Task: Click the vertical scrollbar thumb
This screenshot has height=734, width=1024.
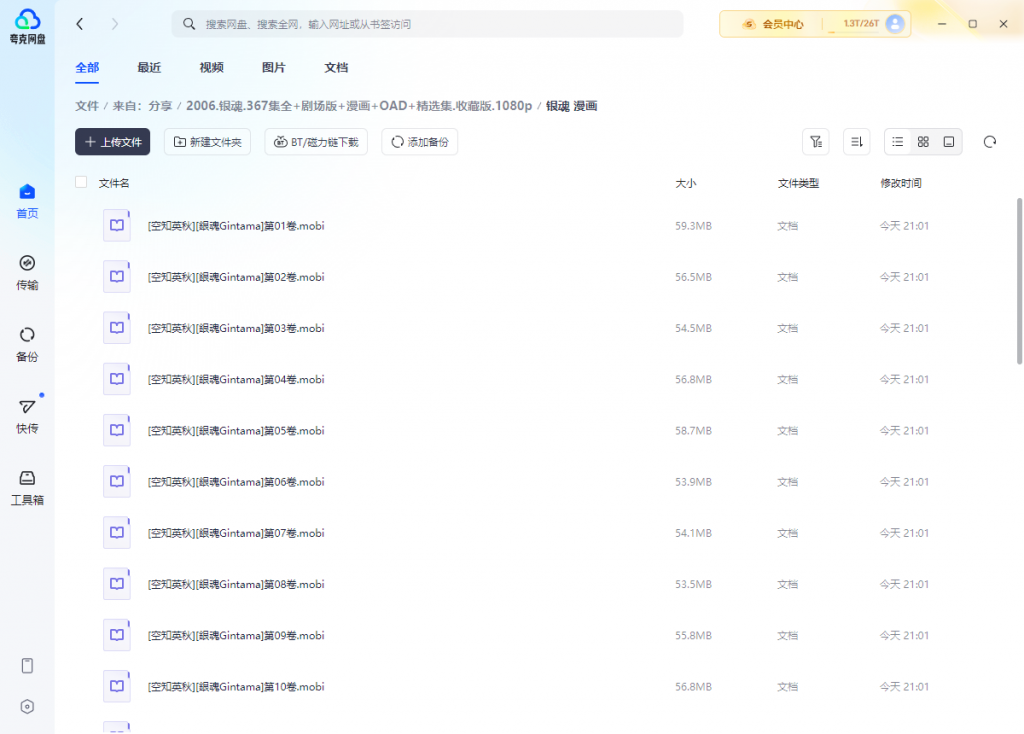Action: pyautogui.click(x=1019, y=281)
